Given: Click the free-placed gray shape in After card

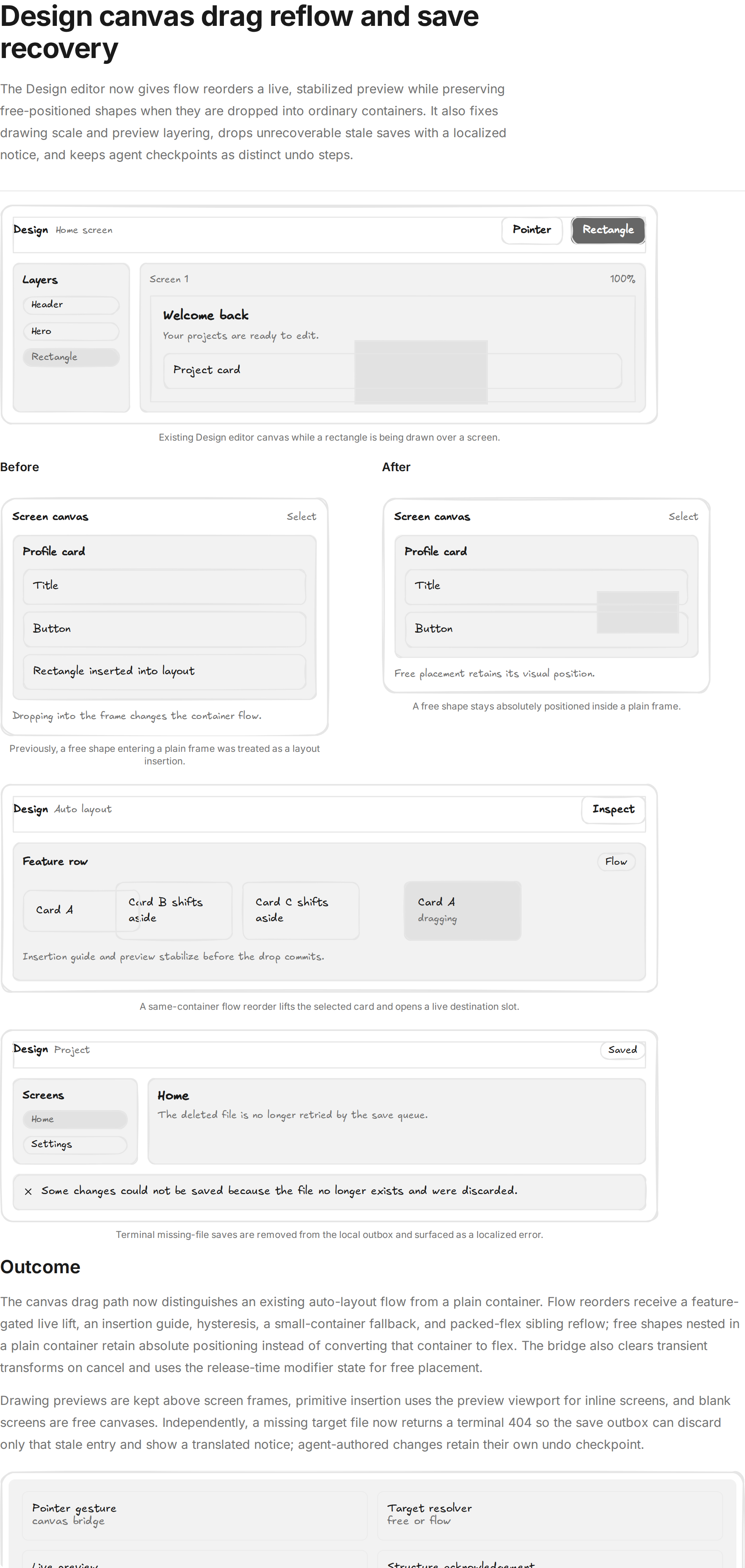Looking at the screenshot, I should 638,612.
